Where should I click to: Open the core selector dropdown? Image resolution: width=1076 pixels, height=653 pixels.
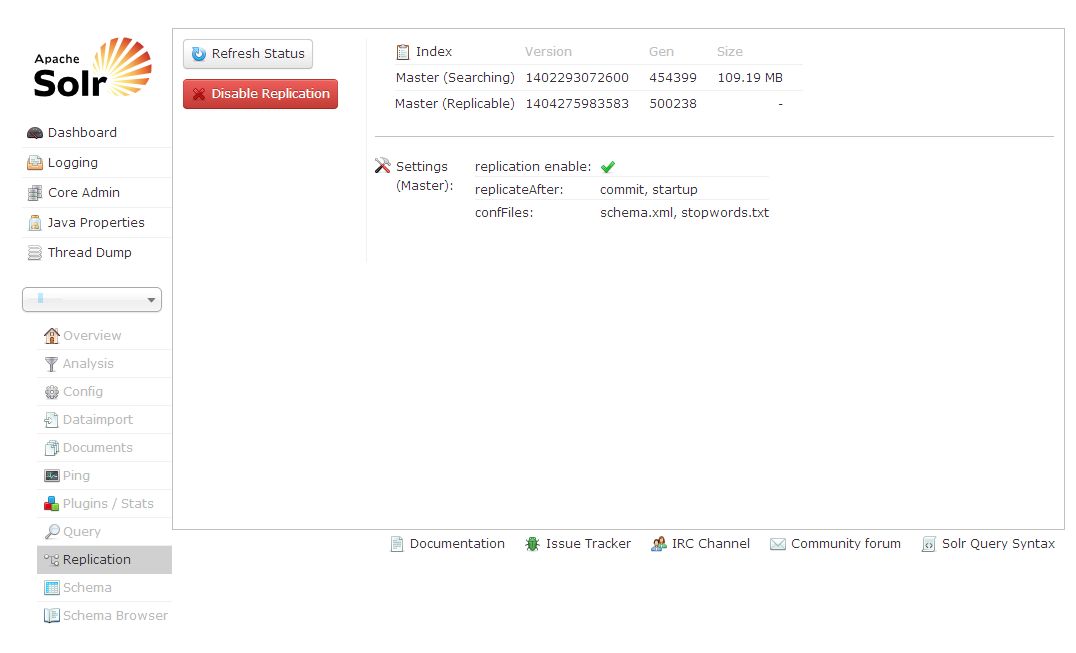click(x=92, y=299)
